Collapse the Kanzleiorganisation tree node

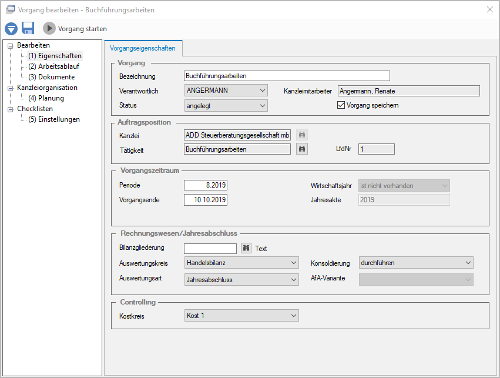tap(10, 88)
